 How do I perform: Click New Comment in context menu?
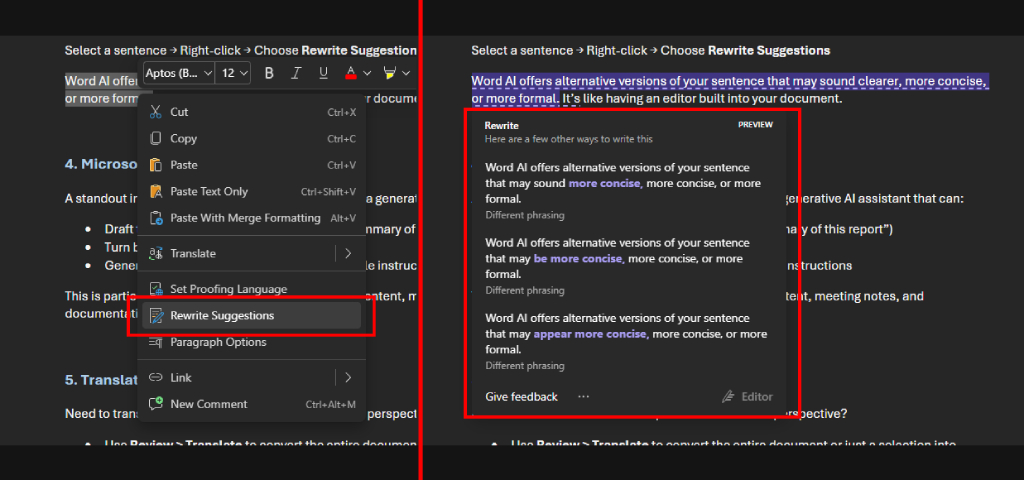point(252,404)
